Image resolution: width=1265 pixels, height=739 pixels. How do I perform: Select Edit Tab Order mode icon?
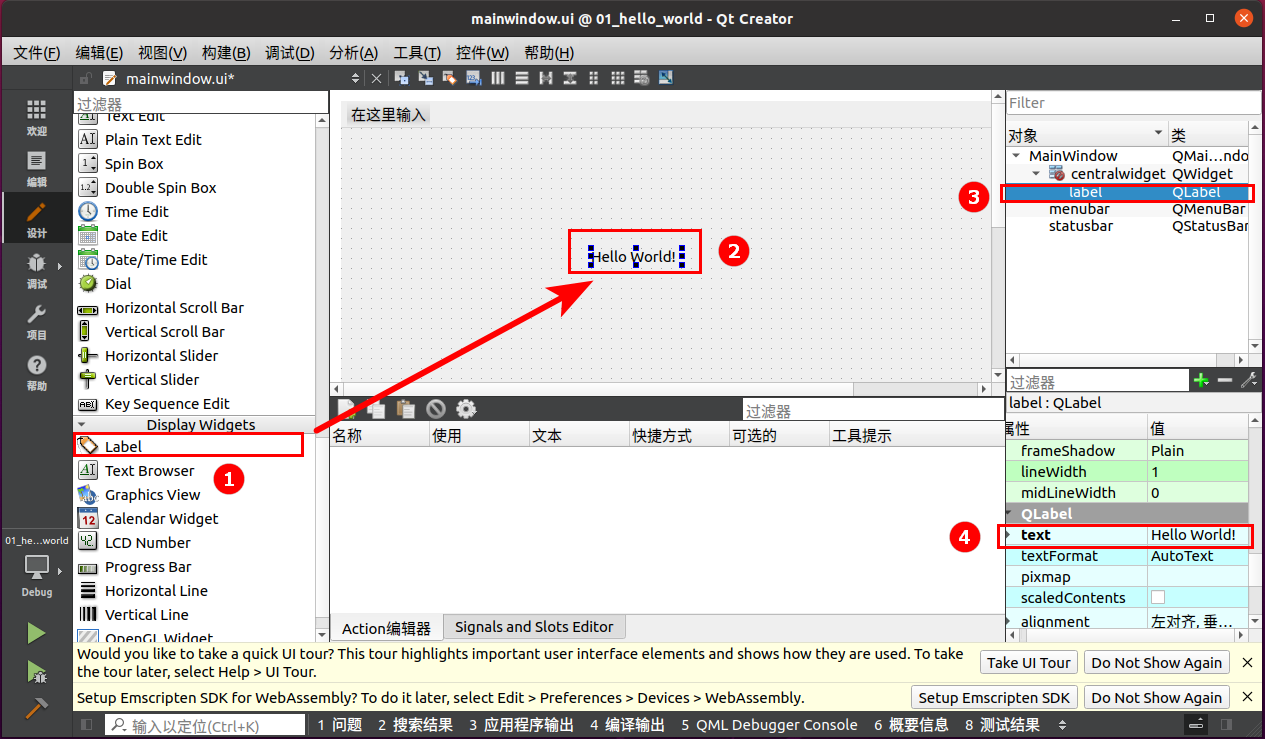[473, 78]
